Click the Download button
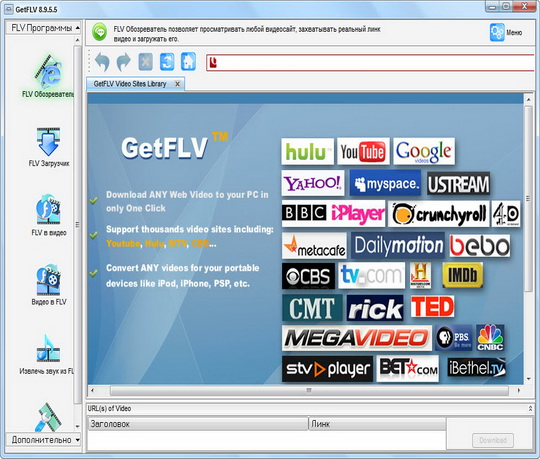Image resolution: width=540 pixels, height=459 pixels. point(493,440)
